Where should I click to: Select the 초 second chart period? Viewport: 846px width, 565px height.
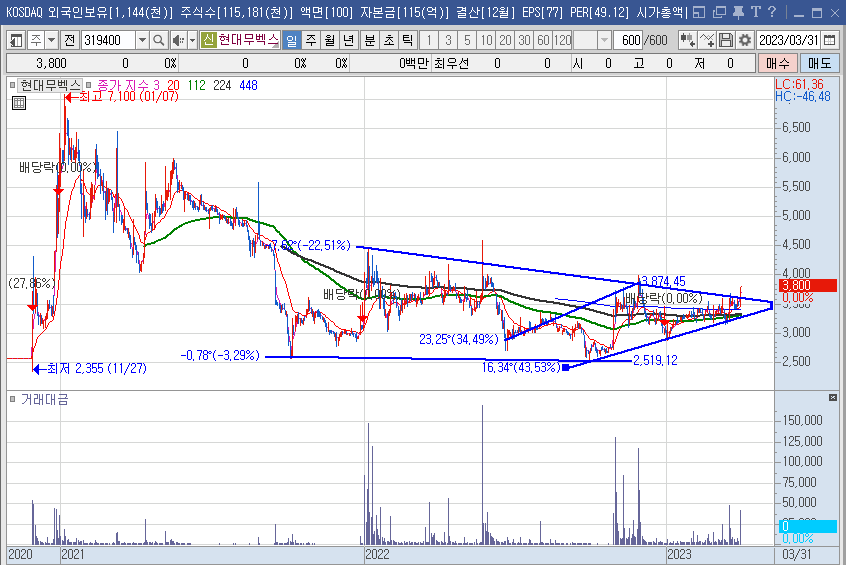[388, 40]
